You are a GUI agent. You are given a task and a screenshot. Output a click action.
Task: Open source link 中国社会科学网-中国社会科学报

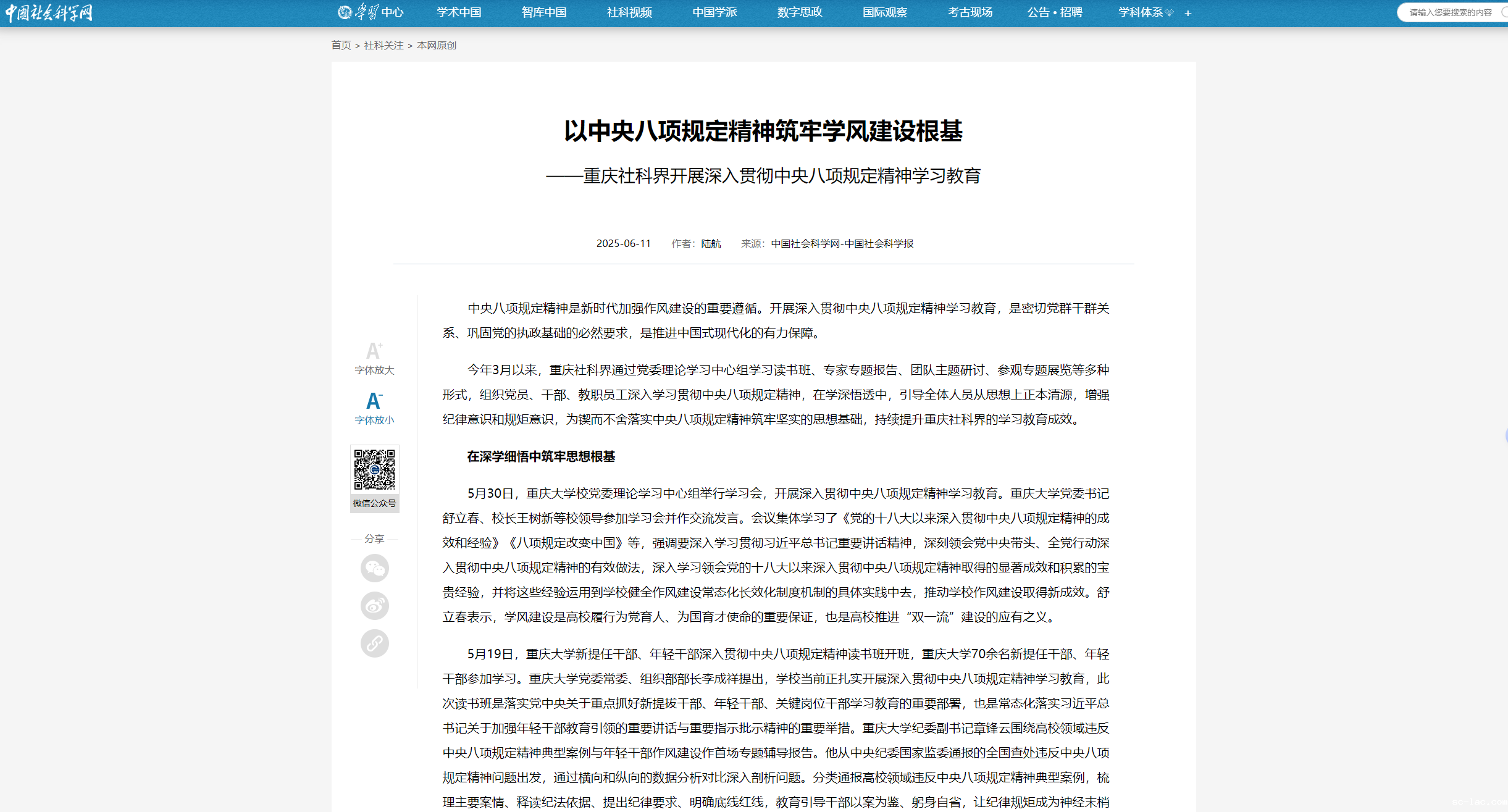[x=842, y=243]
